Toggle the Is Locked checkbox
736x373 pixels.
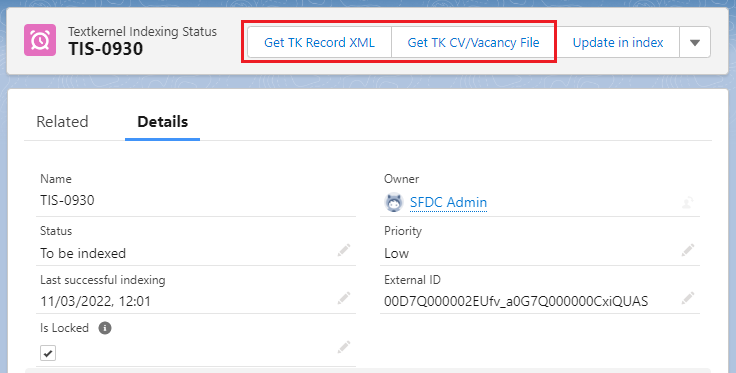(48, 353)
